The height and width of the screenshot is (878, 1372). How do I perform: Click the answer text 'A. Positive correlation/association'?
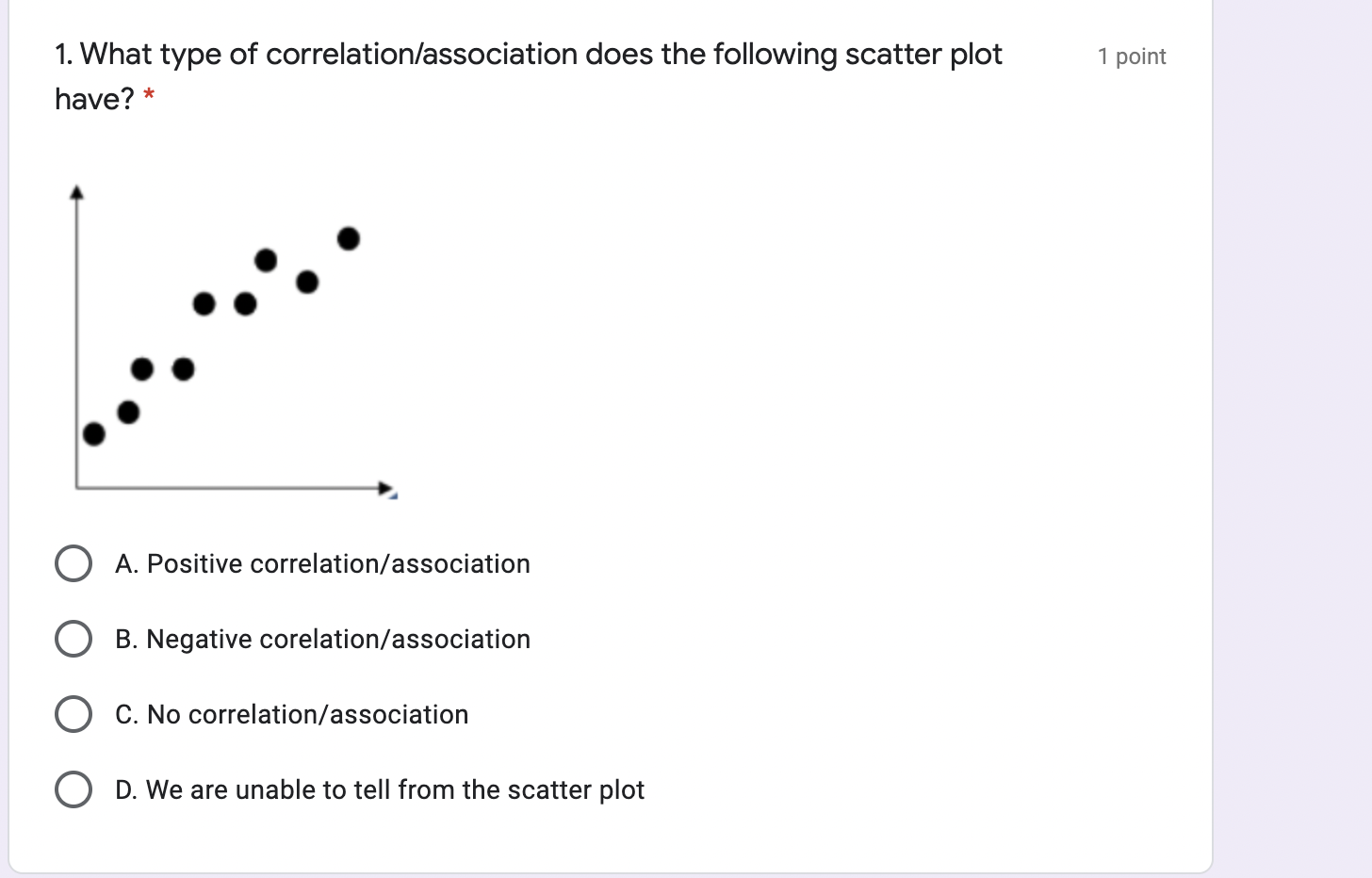point(322,562)
